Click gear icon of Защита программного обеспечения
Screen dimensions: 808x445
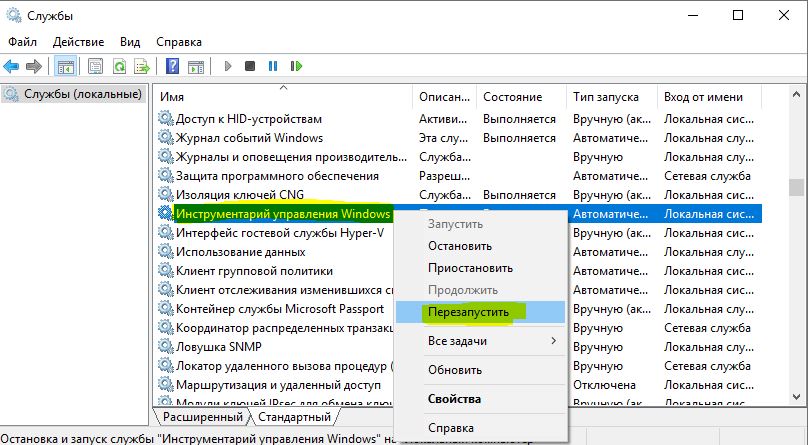coord(165,176)
